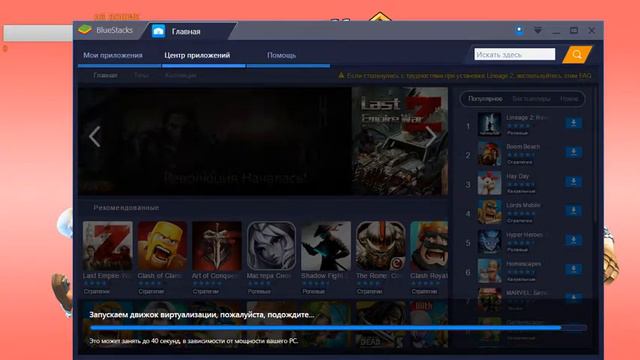The image size is (640, 360).
Task: Click the Рекомендованные section heading
Action: [126, 208]
